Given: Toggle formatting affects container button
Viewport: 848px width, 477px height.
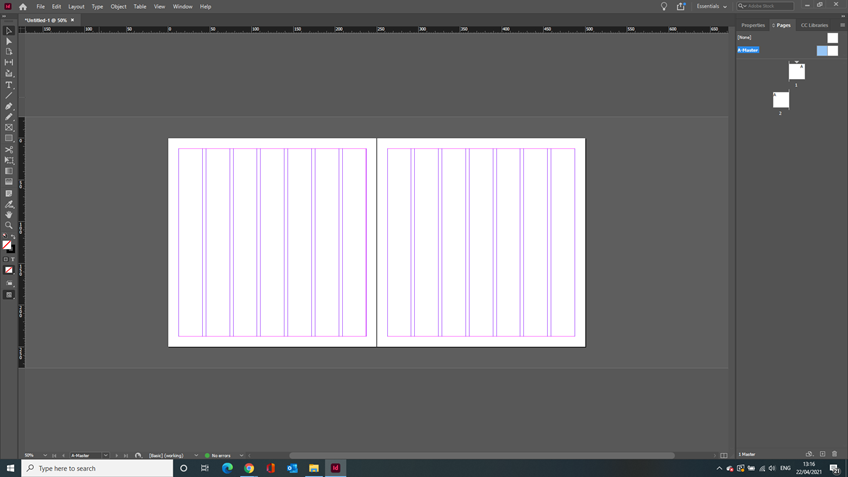Looking at the screenshot, I should coord(6,260).
